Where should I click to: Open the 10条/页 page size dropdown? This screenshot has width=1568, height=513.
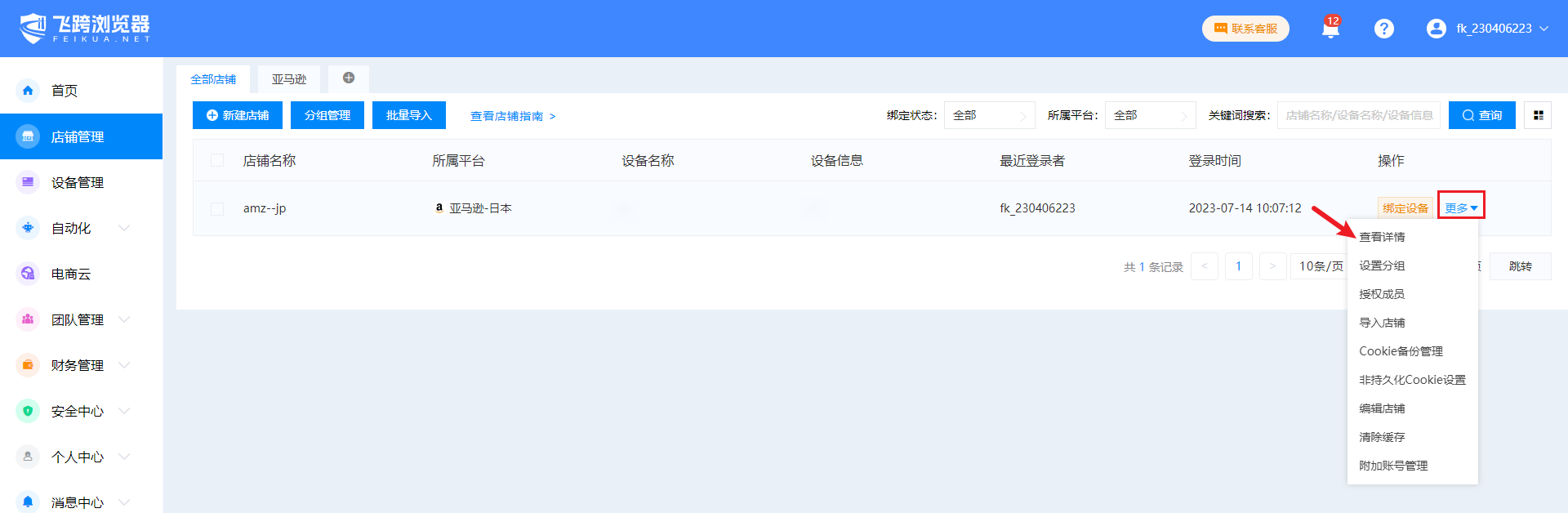[x=1319, y=266]
